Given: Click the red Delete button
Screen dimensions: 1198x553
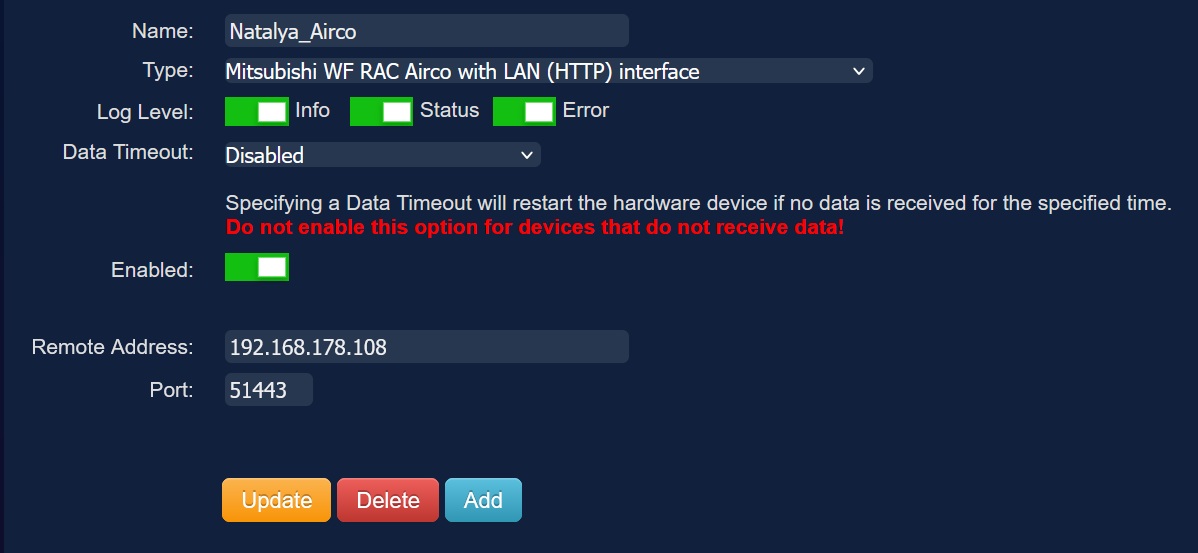Looking at the screenshot, I should [x=388, y=500].
